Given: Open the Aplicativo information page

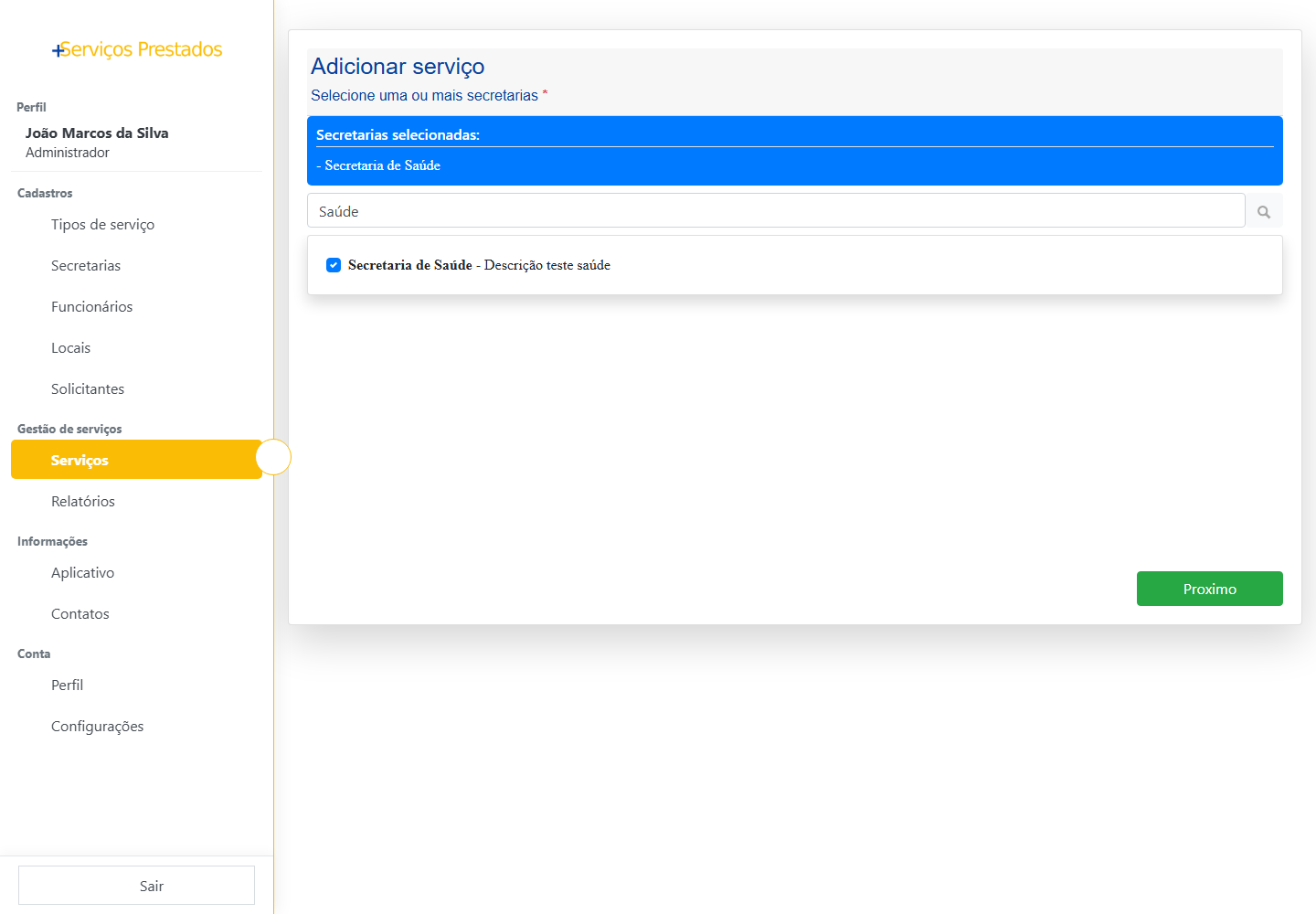Looking at the screenshot, I should [136, 573].
